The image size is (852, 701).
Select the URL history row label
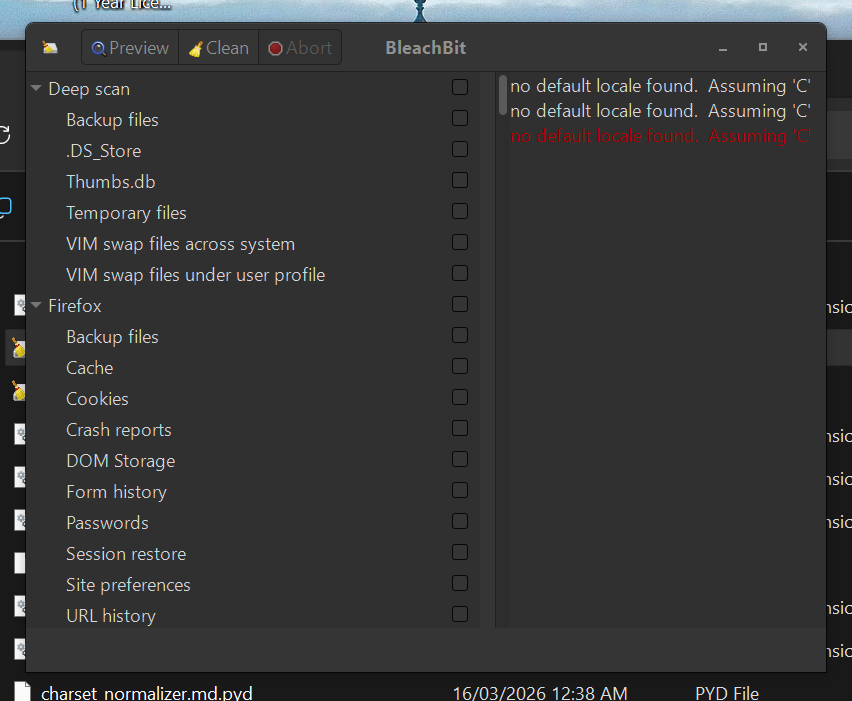click(x=111, y=616)
